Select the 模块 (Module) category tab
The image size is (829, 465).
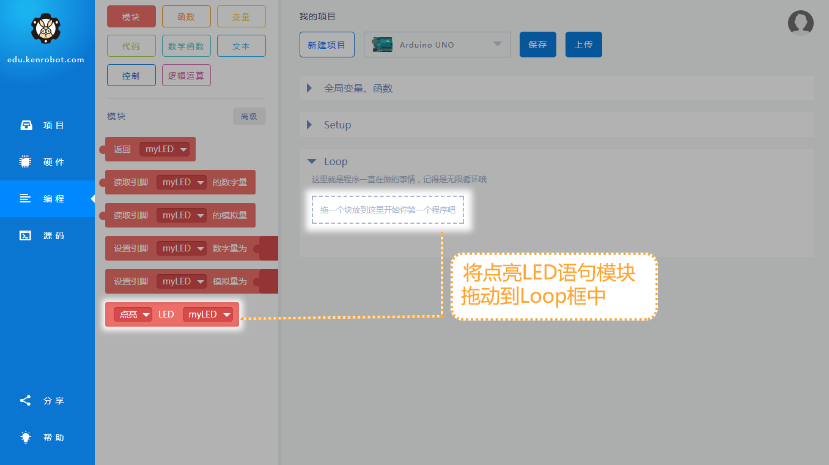pyautogui.click(x=131, y=17)
